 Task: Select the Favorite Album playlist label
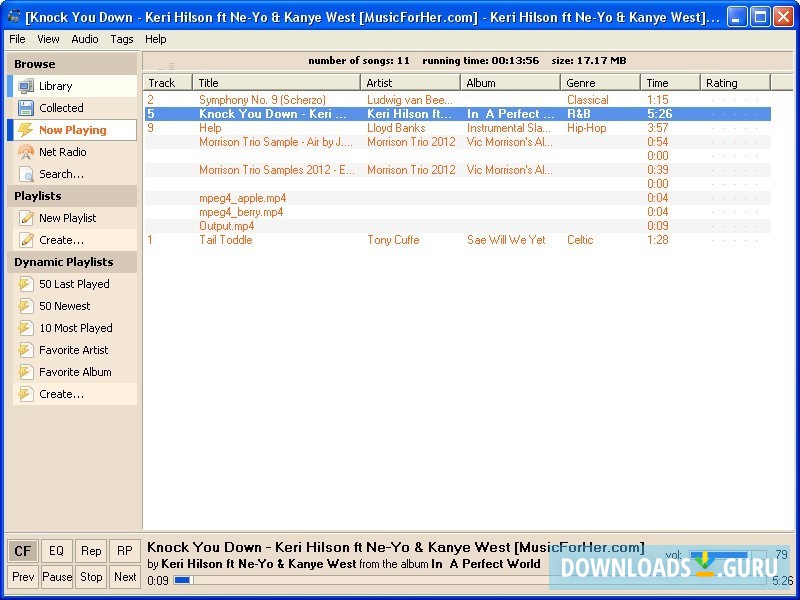click(75, 372)
